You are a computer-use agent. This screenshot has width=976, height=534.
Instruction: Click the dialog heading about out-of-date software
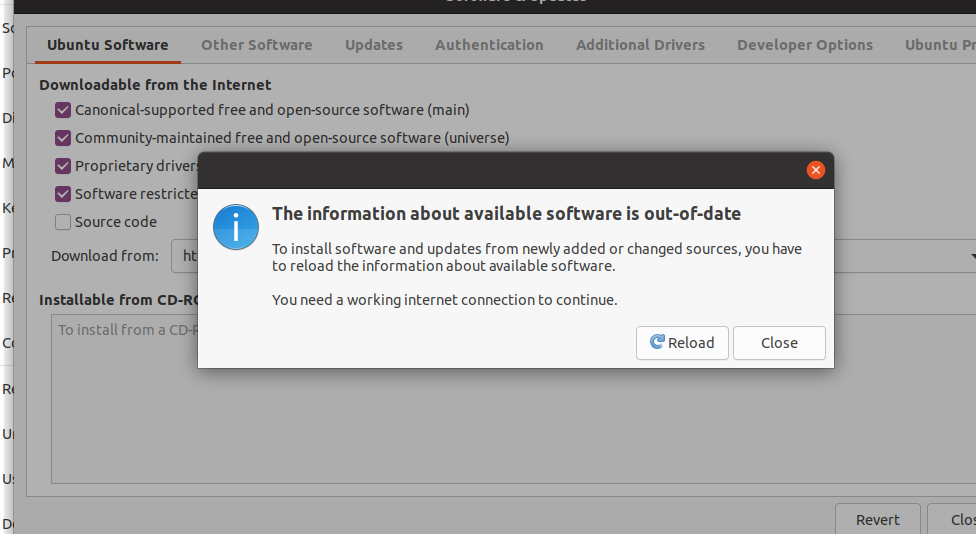(x=506, y=213)
